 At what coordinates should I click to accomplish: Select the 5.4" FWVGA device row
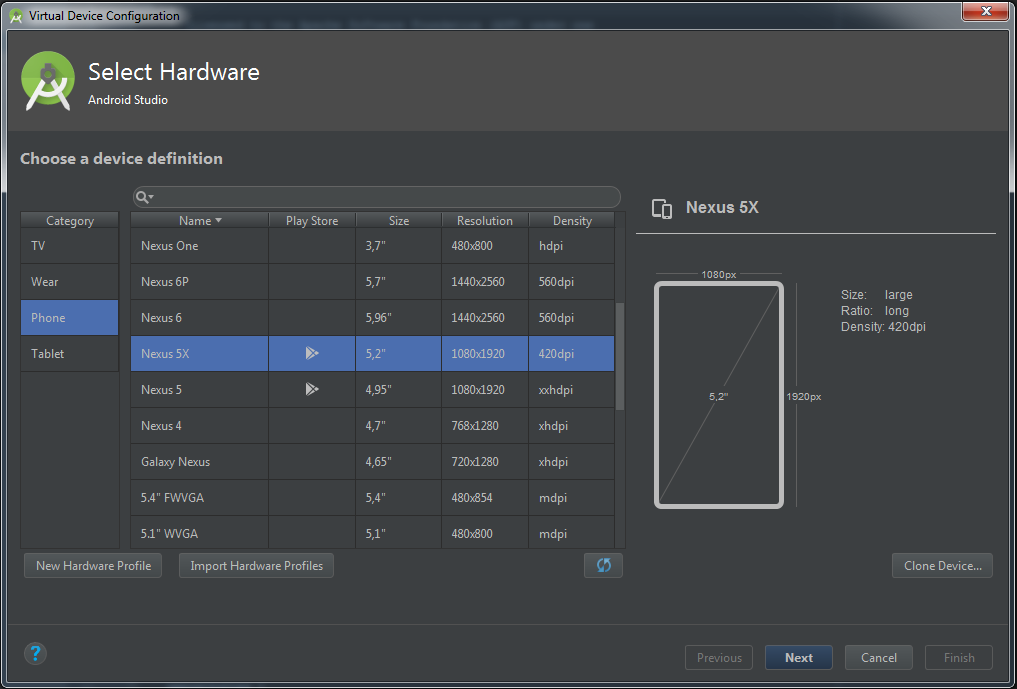[372, 498]
